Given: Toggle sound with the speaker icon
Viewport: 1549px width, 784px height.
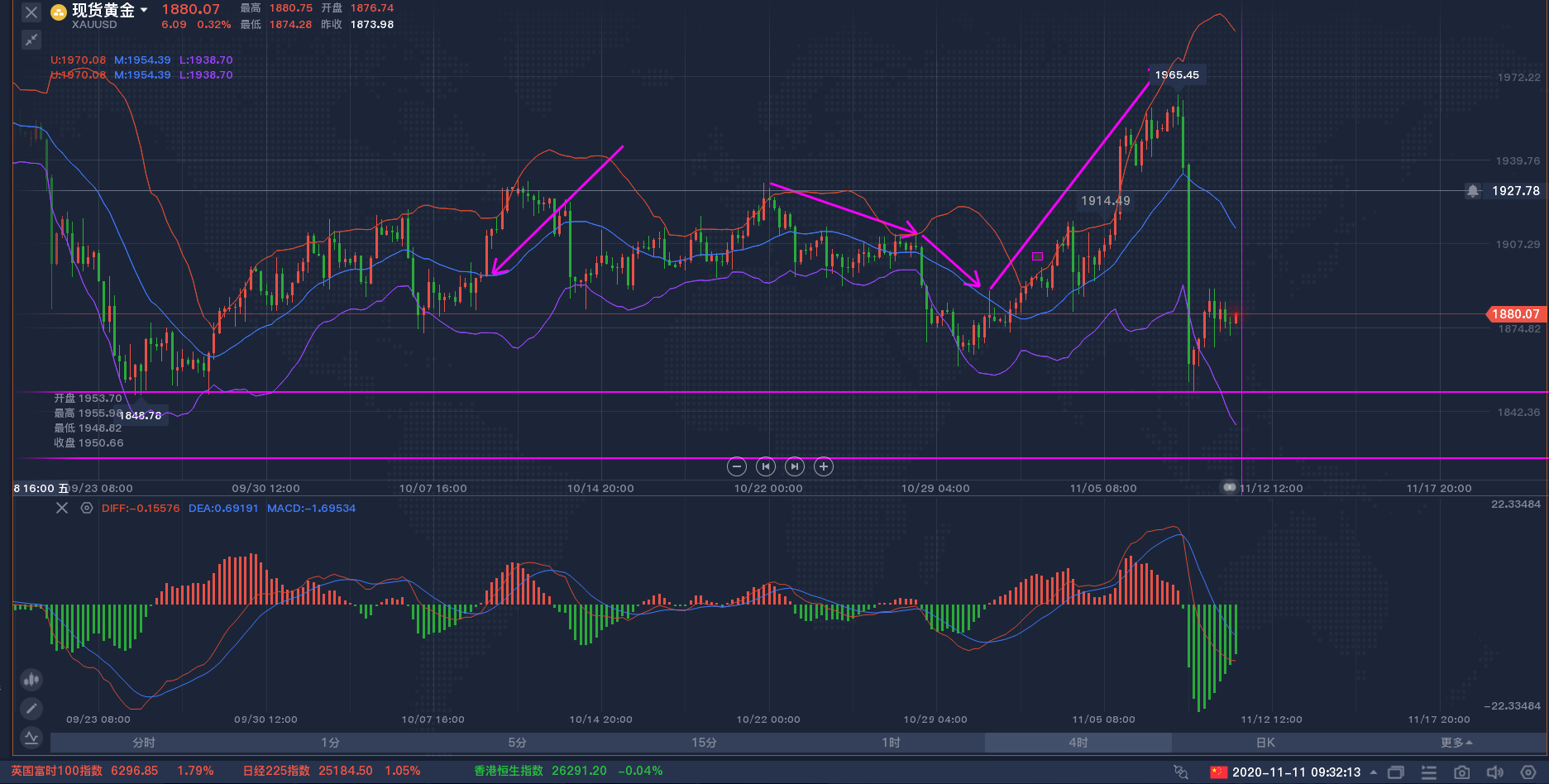Looking at the screenshot, I should (1495, 772).
